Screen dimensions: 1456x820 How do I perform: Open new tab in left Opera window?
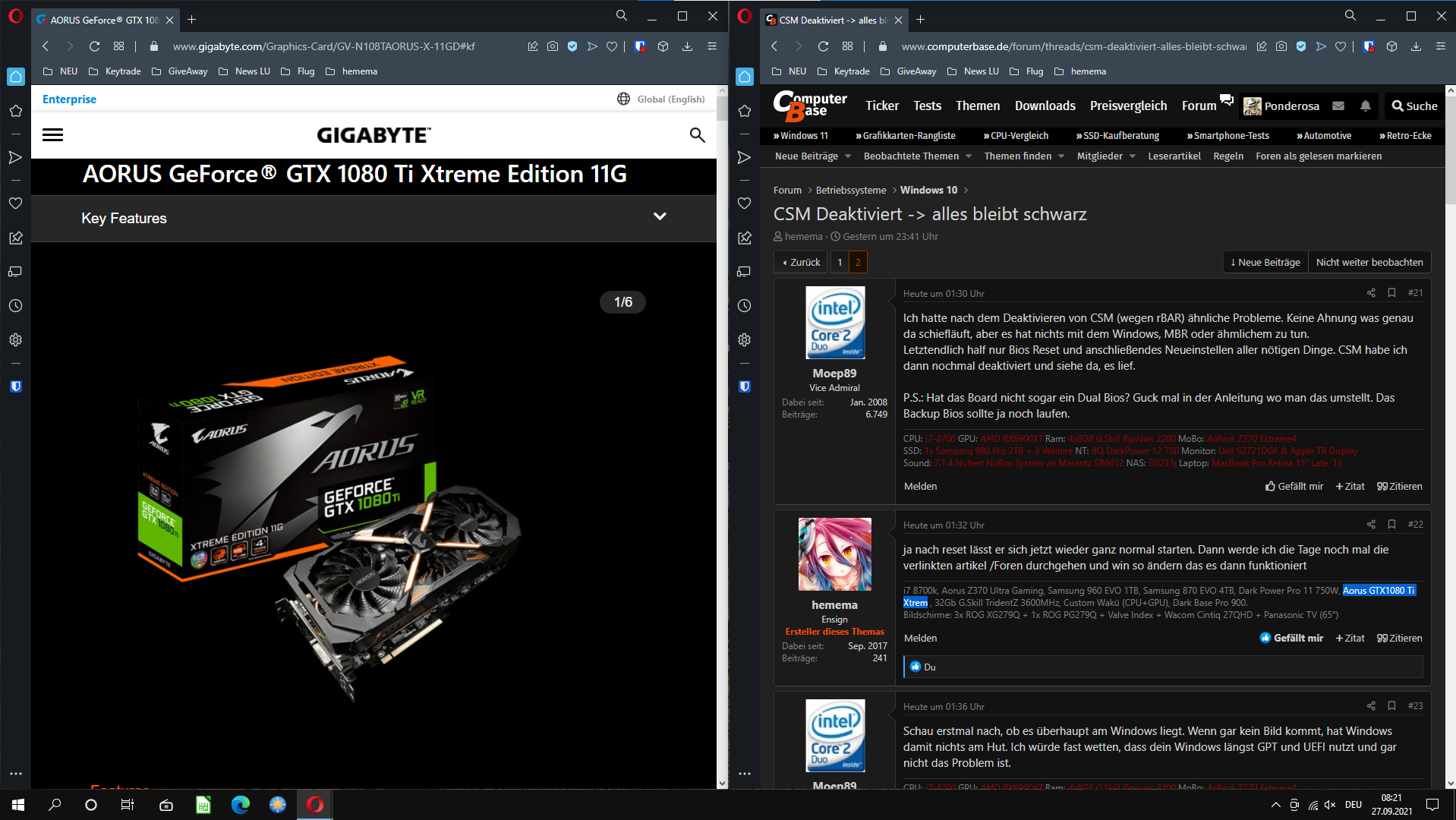pos(191,20)
